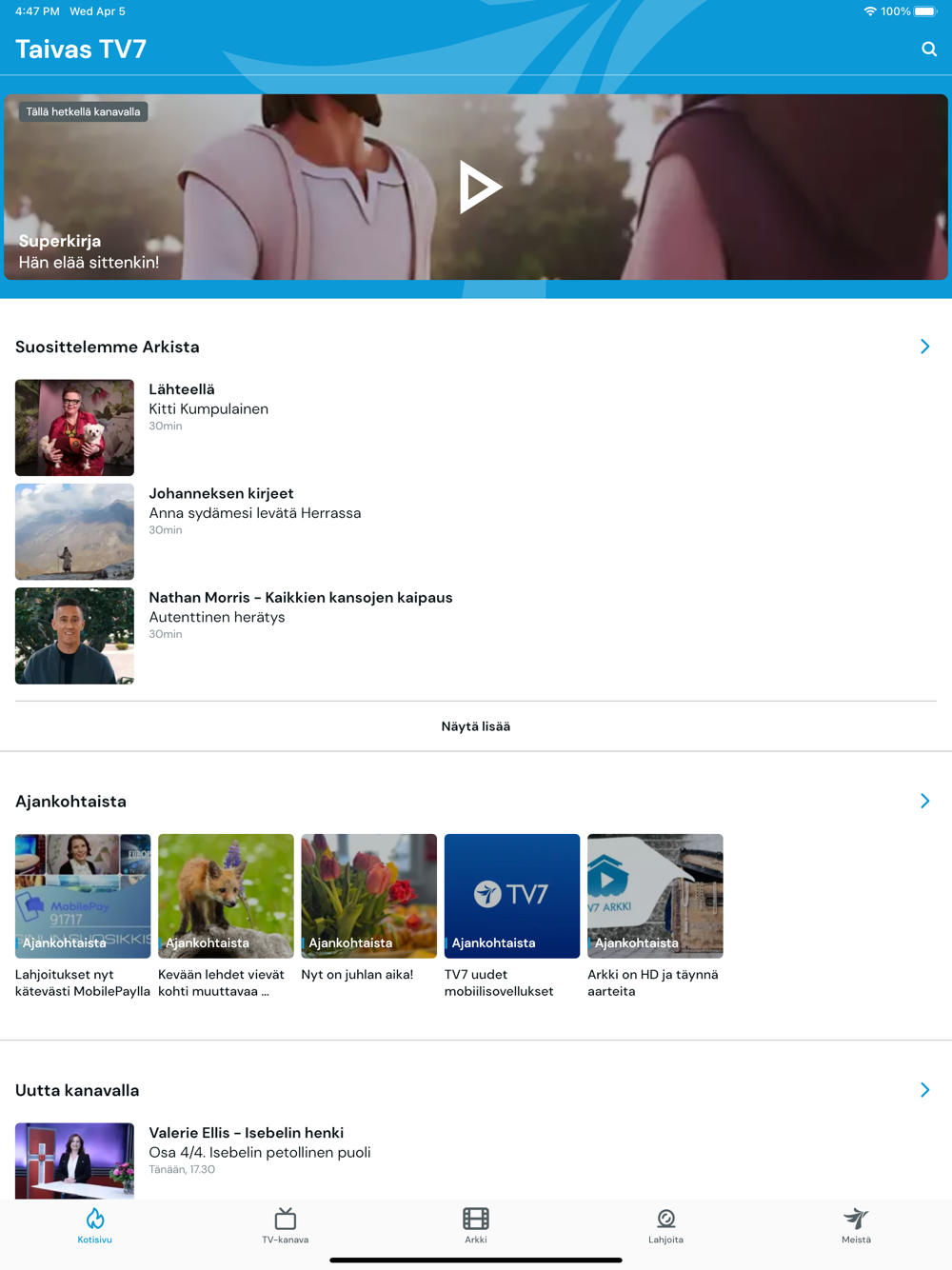Tap the Suosittelemme Arkista heading
The image size is (952, 1270).
click(x=108, y=347)
